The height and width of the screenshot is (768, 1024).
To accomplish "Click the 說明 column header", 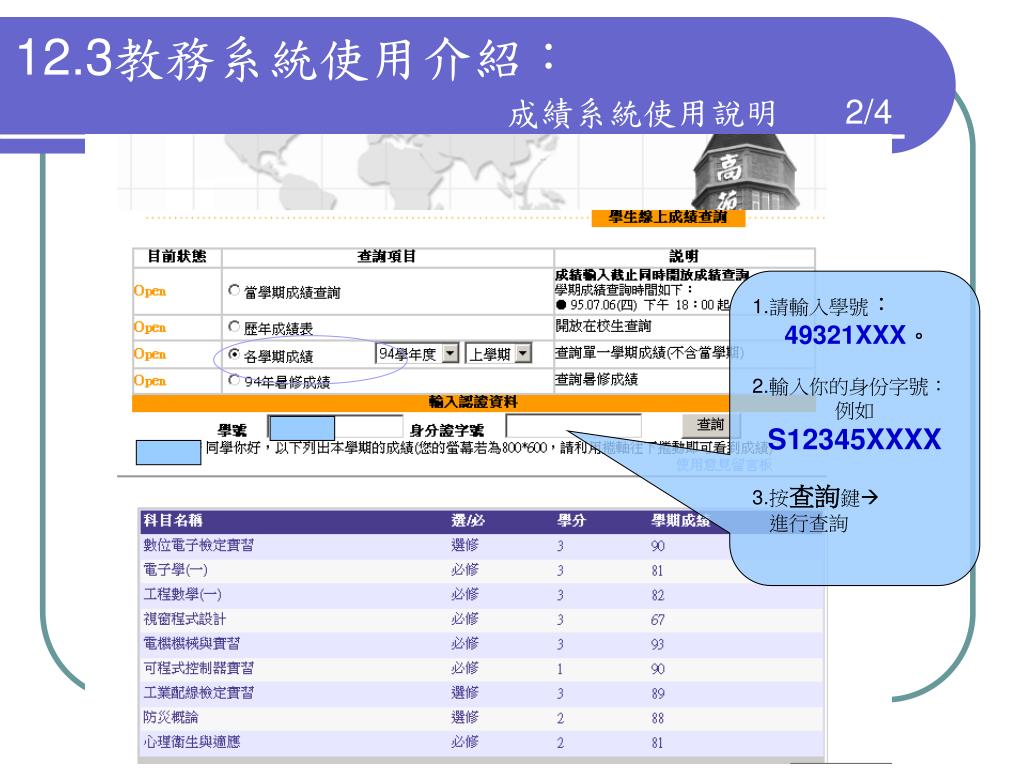I will [684, 256].
